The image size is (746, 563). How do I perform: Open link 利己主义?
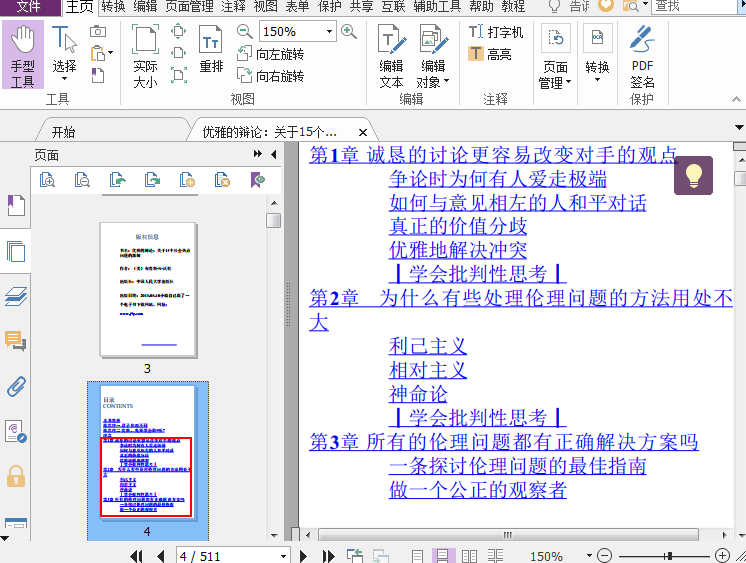[x=428, y=346]
